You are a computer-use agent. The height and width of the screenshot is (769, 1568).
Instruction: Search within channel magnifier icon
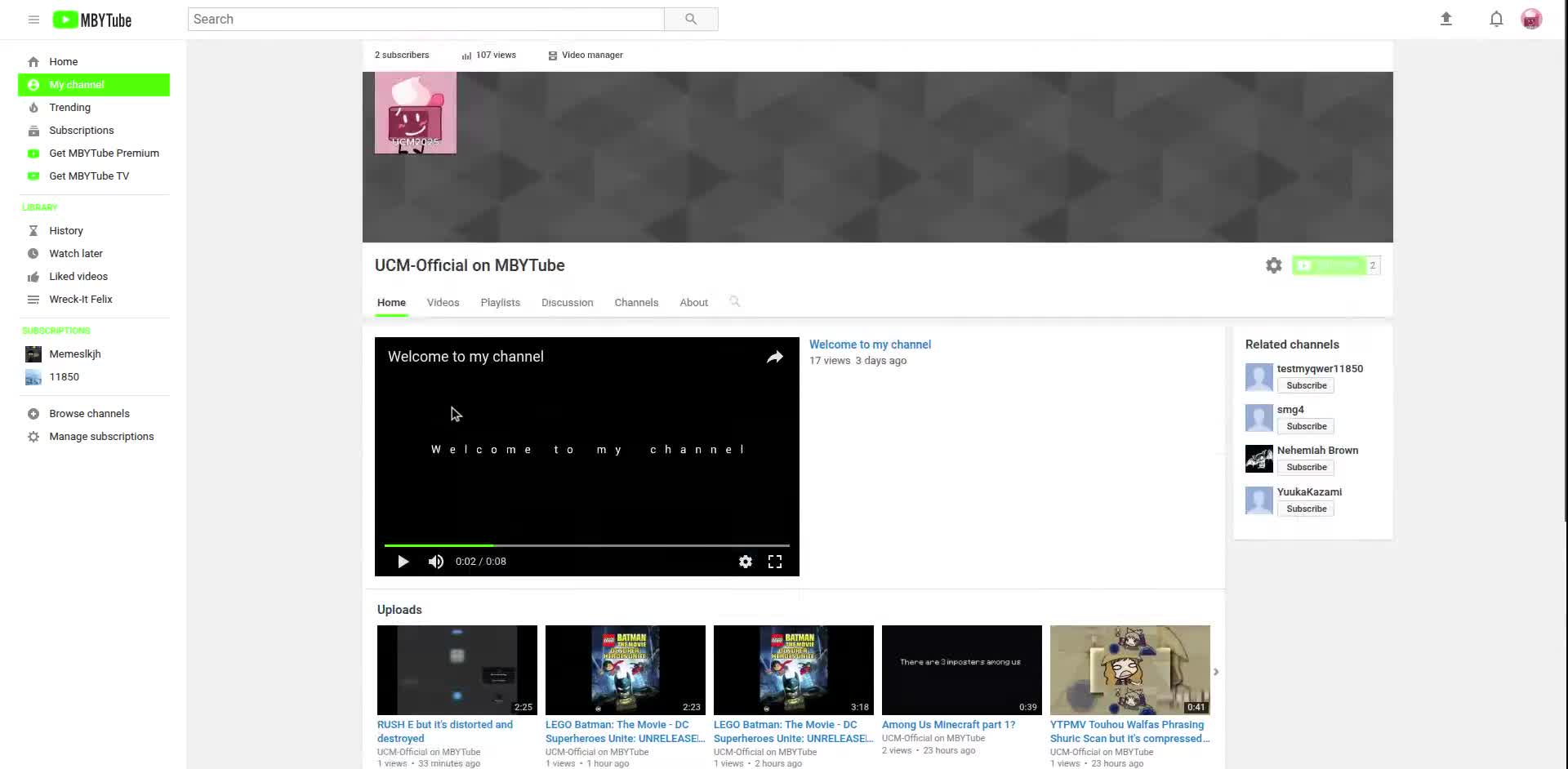[734, 302]
